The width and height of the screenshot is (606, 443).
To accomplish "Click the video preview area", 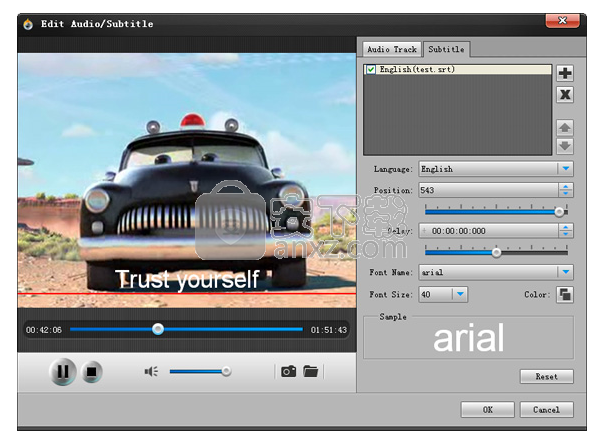I will point(187,180).
